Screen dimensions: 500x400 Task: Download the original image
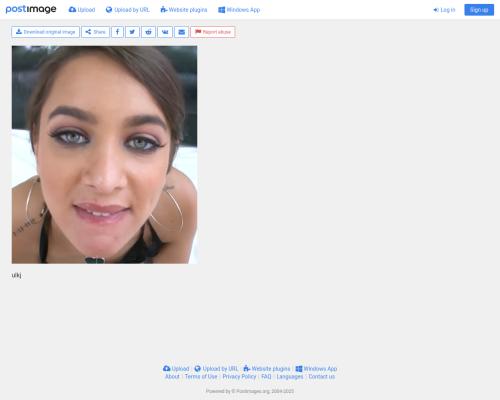45,32
